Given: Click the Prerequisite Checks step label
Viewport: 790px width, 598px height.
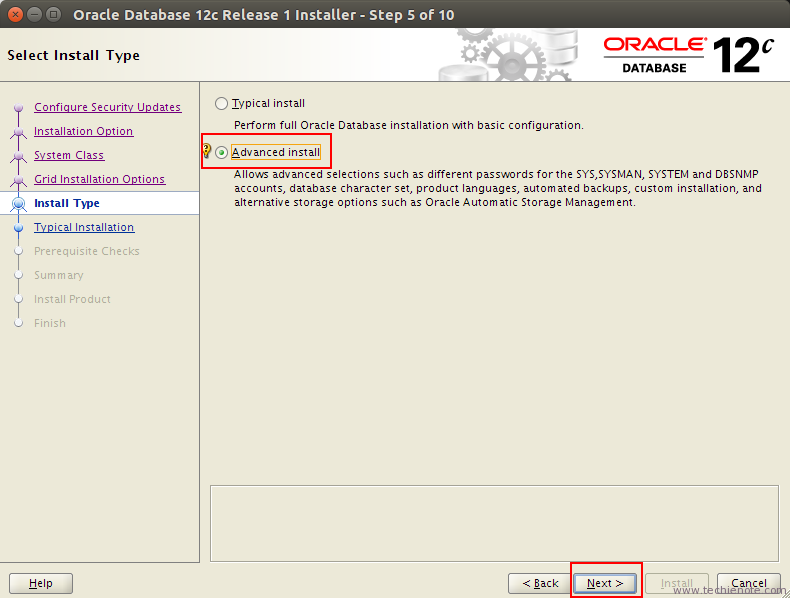Looking at the screenshot, I should click(x=87, y=251).
